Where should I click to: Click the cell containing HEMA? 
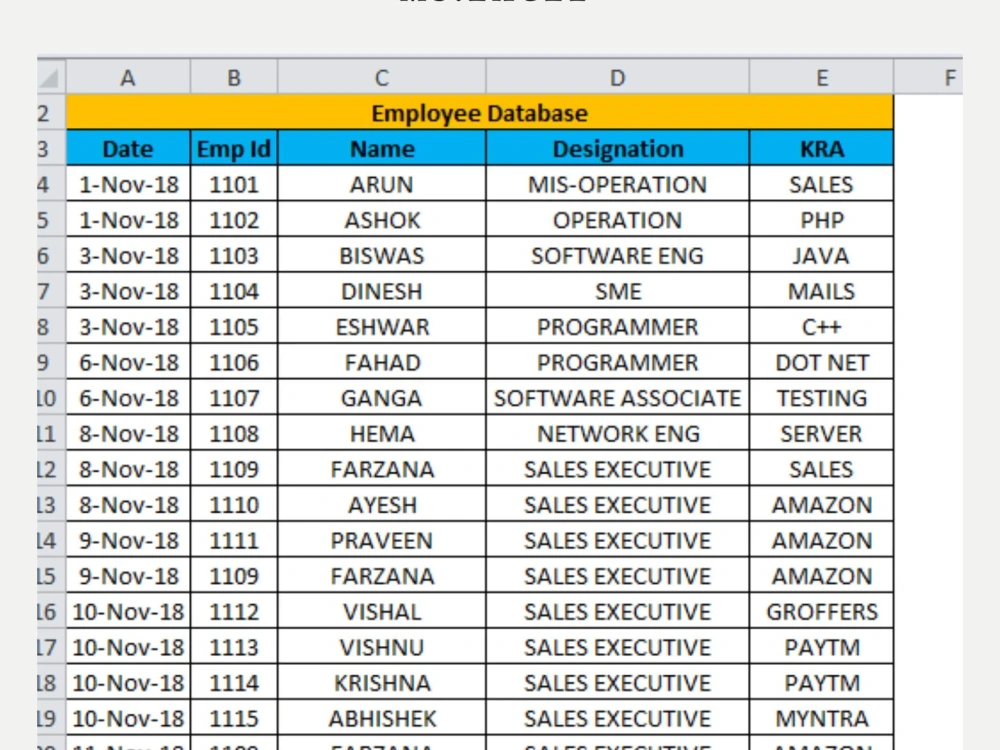tap(382, 434)
